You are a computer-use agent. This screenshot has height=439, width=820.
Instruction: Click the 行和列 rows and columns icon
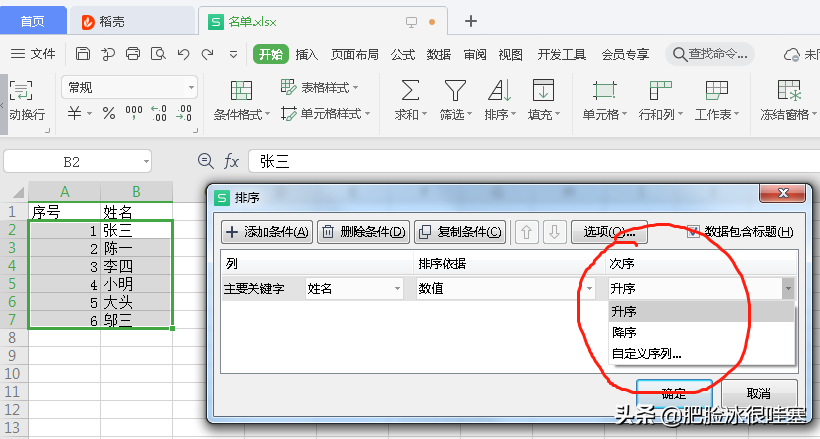[660, 91]
